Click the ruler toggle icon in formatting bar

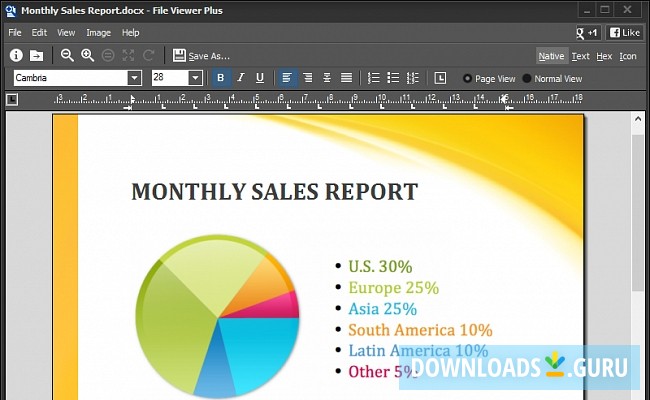440,78
